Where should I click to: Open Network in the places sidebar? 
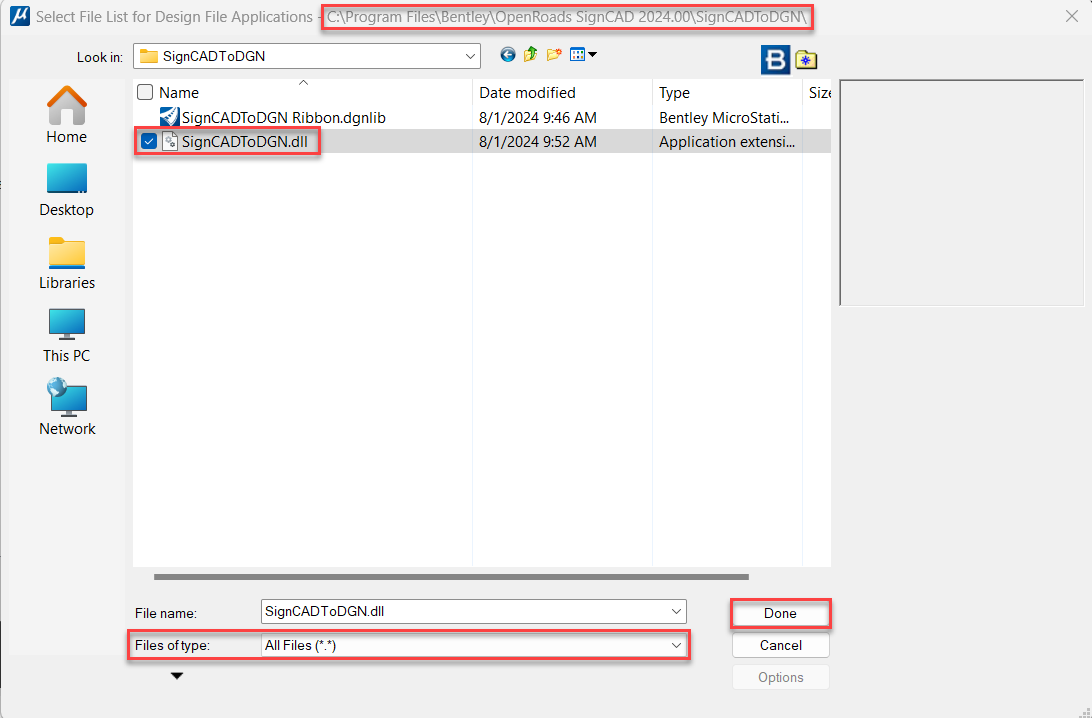pos(67,407)
